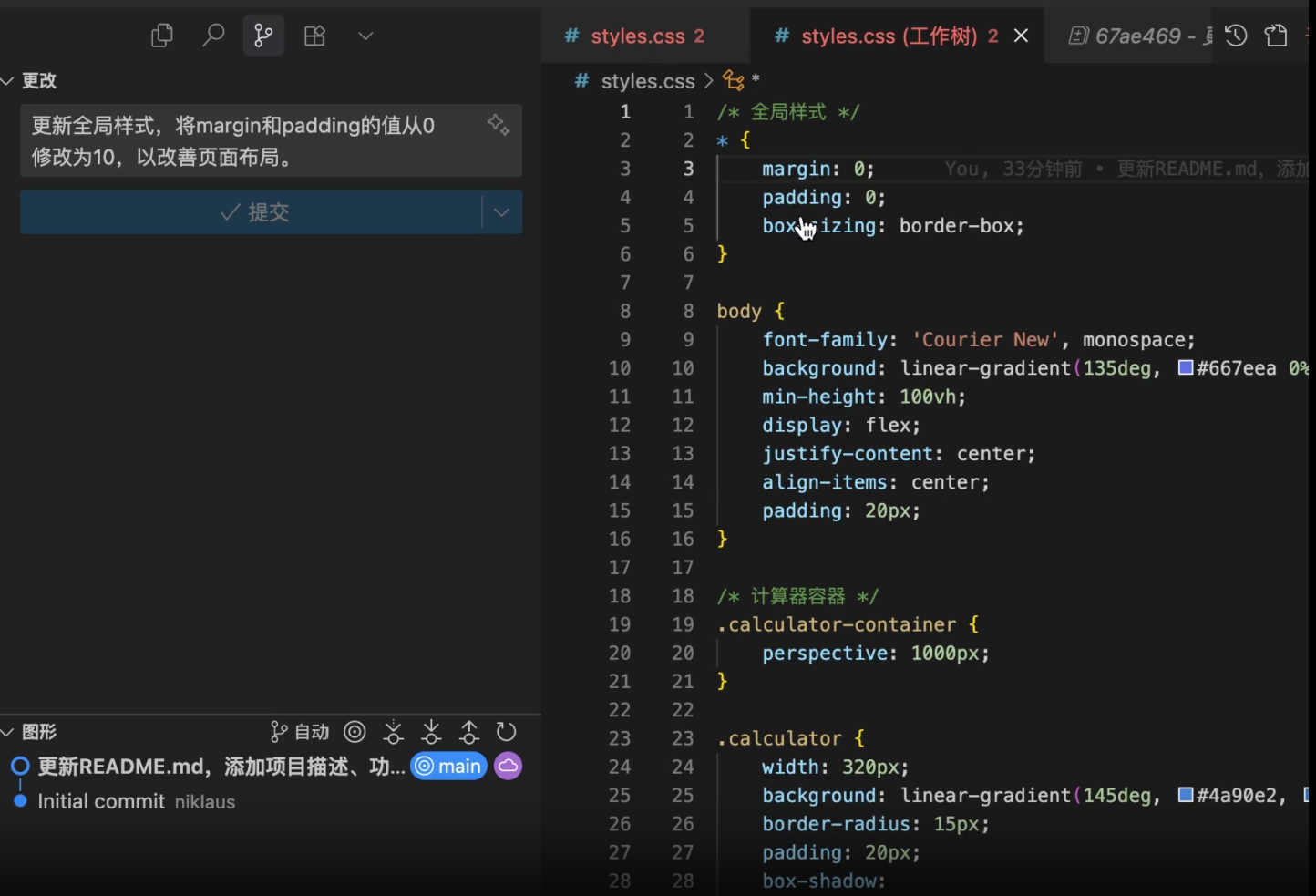The image size is (1316, 896).
Task: Open the #4a90e2 color swatch picker
Action: [1186, 795]
